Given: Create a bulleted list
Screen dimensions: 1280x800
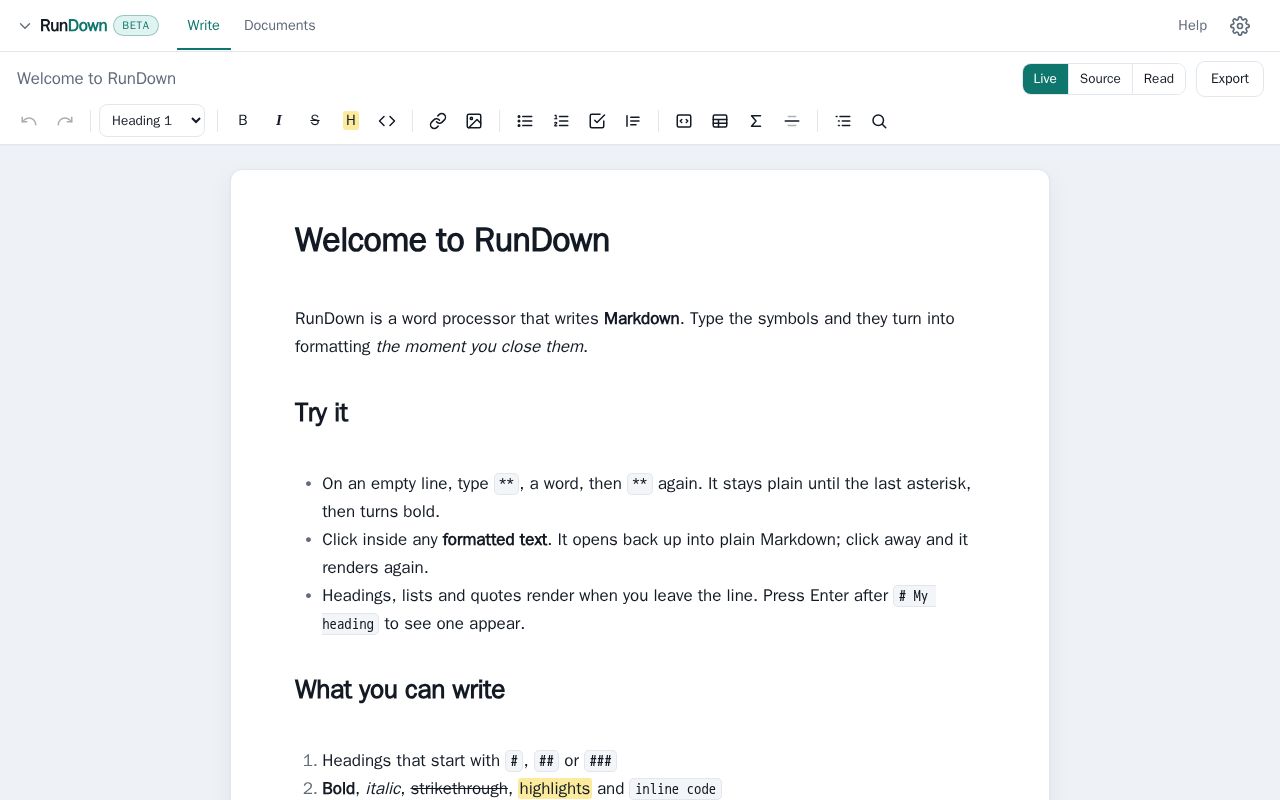Looking at the screenshot, I should [525, 121].
